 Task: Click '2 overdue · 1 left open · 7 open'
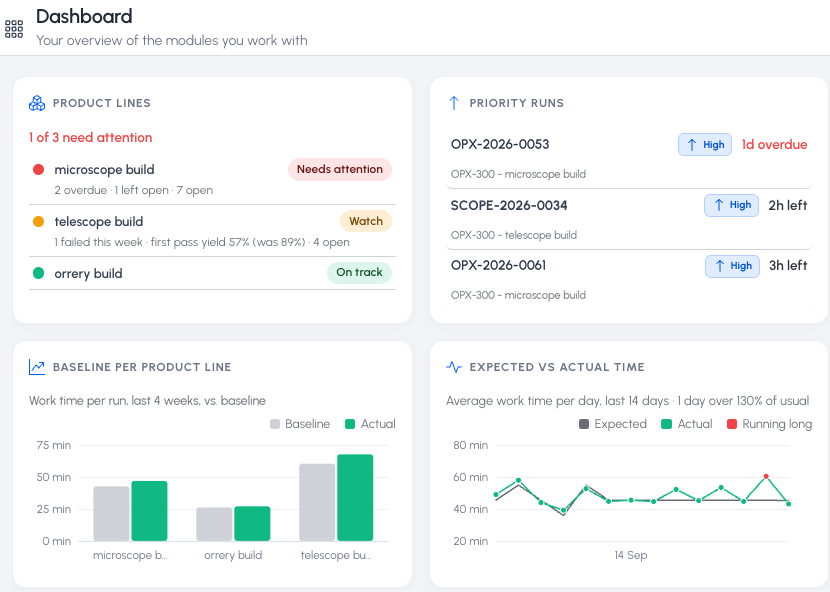click(x=133, y=190)
